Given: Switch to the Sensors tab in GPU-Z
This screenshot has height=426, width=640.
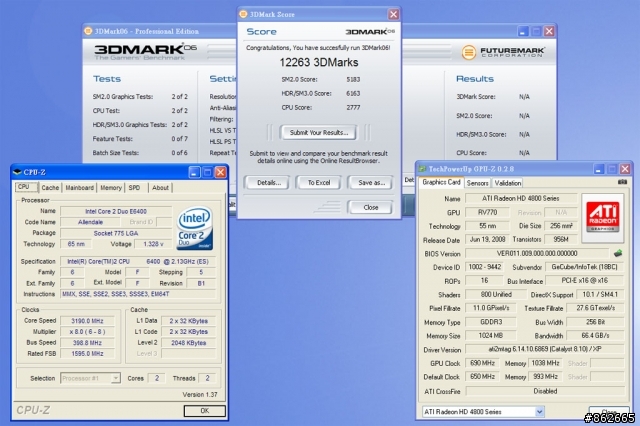Looking at the screenshot, I should tap(477, 183).
